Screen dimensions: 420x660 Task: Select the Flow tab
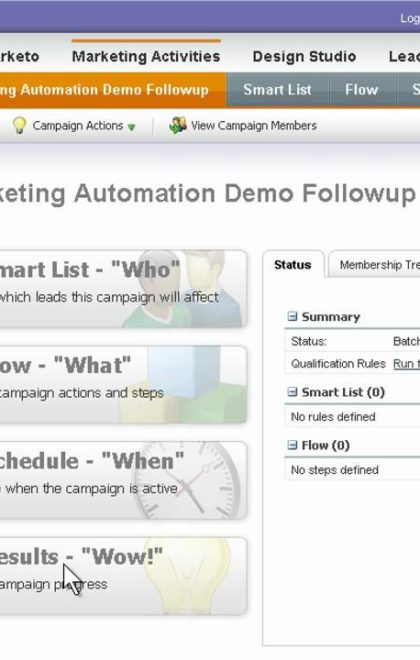(x=362, y=90)
